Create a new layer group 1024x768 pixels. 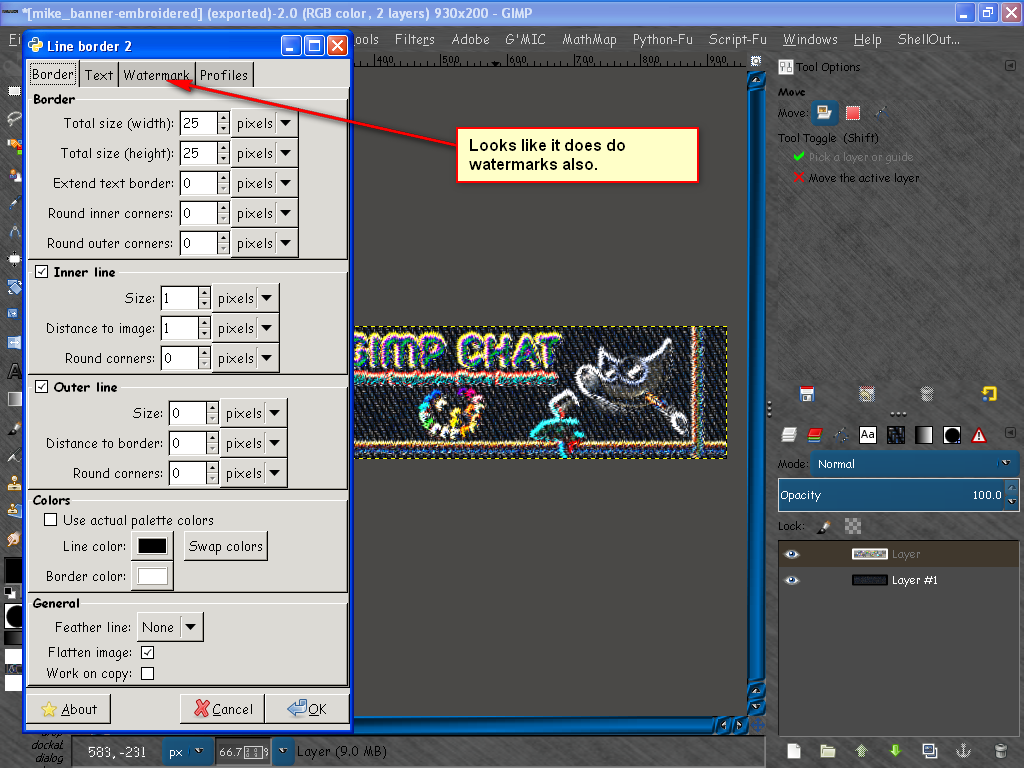tap(827, 751)
